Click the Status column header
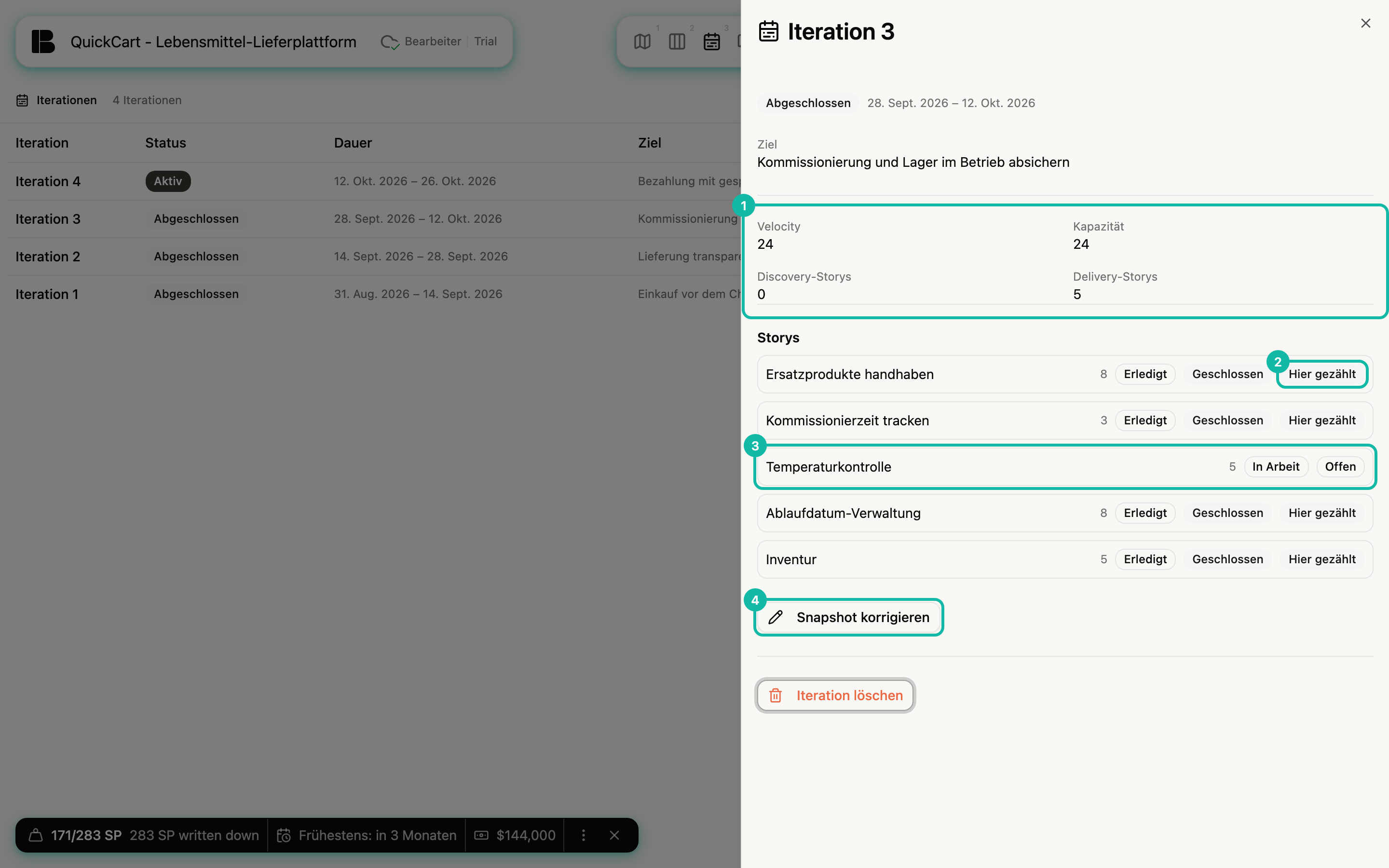Viewport: 1389px width, 868px height. 165,143
